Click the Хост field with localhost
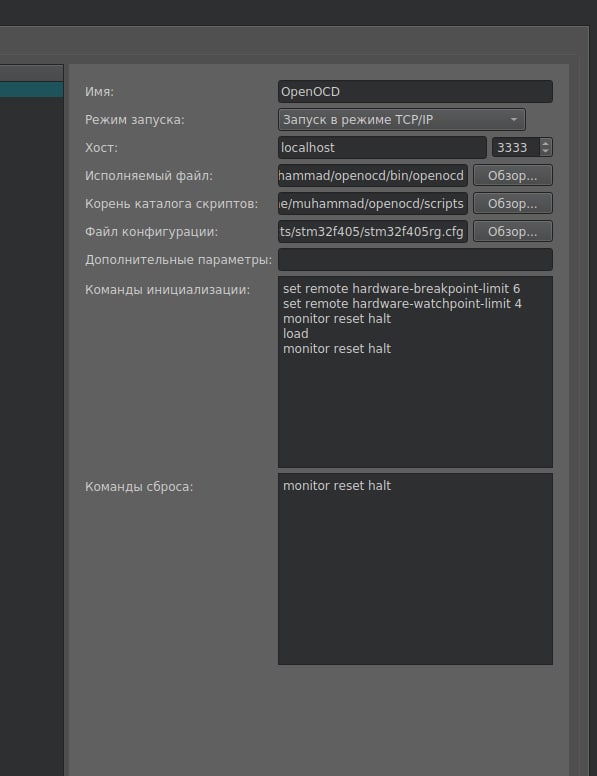 tap(382, 147)
